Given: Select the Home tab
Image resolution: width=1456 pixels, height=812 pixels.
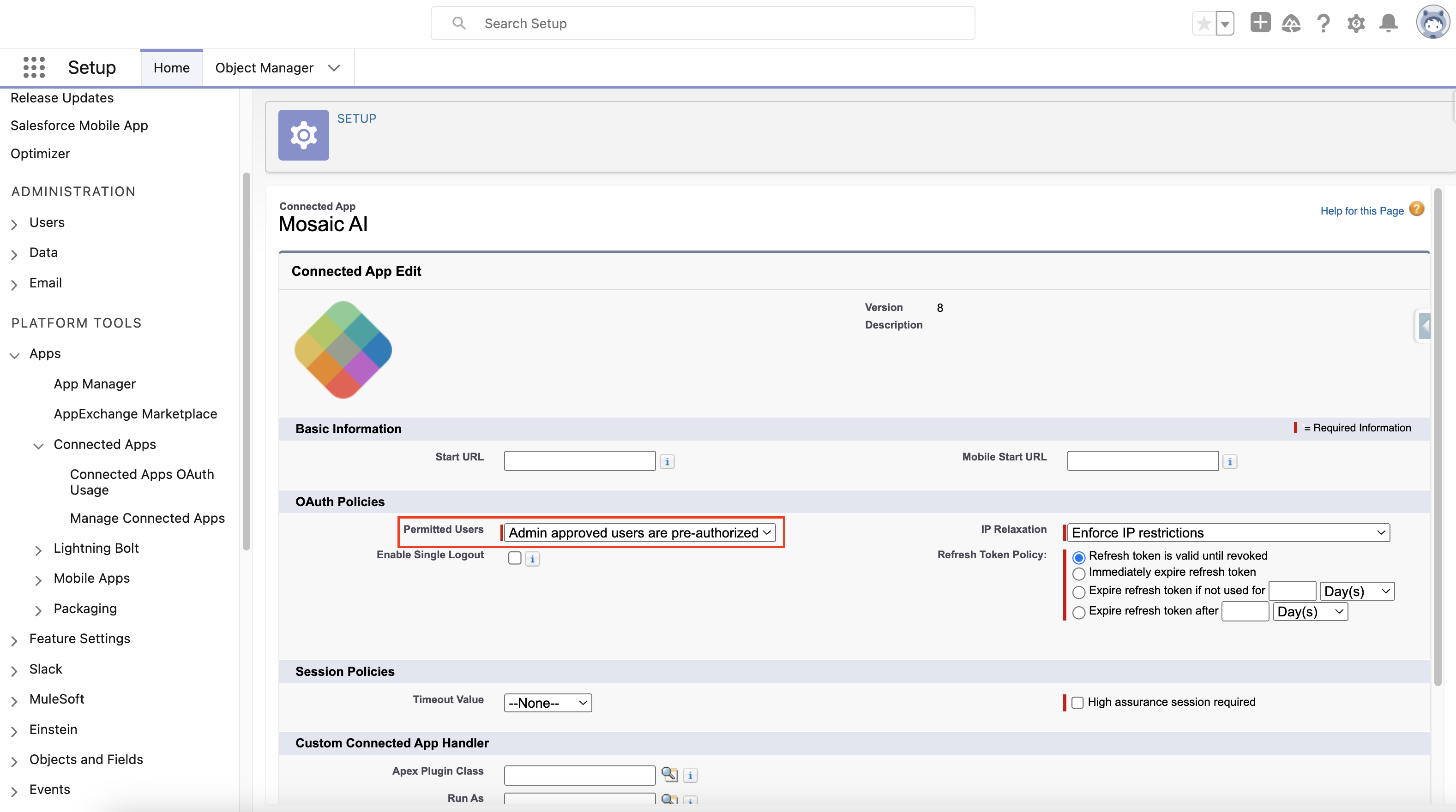Looking at the screenshot, I should (x=171, y=68).
